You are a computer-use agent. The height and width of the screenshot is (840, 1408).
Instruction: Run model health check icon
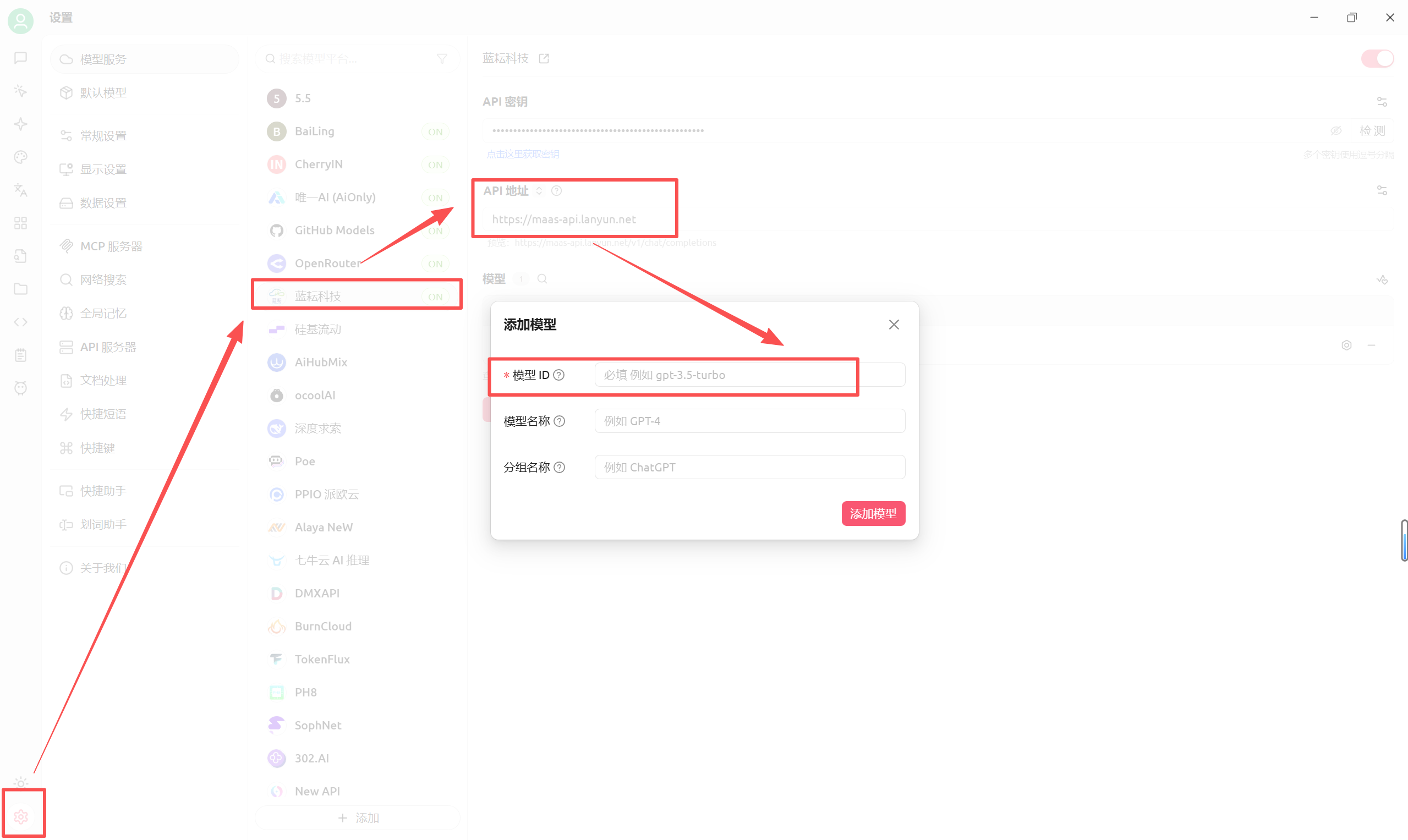[1382, 279]
